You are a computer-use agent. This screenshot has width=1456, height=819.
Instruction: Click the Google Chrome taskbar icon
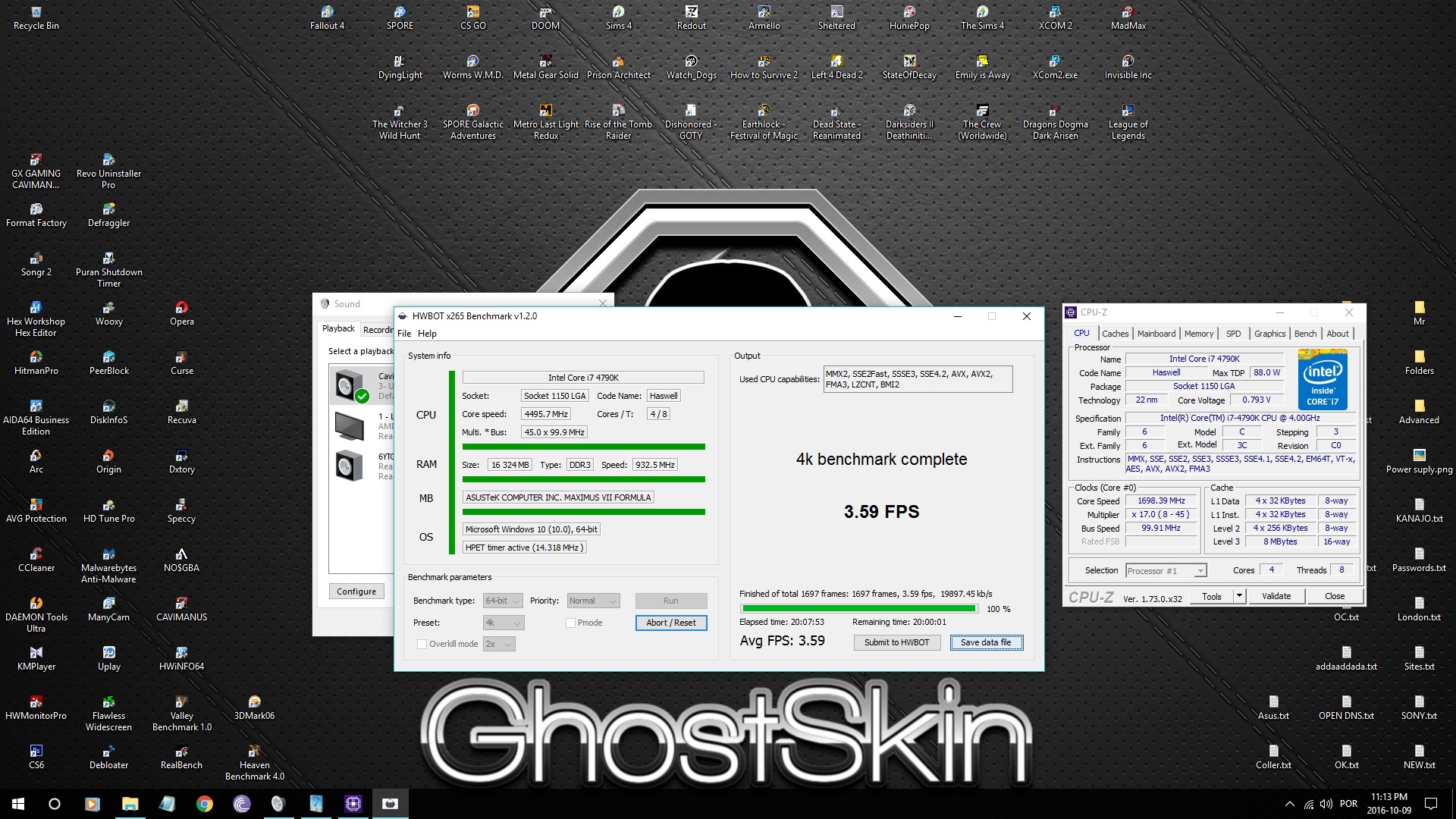click(204, 804)
